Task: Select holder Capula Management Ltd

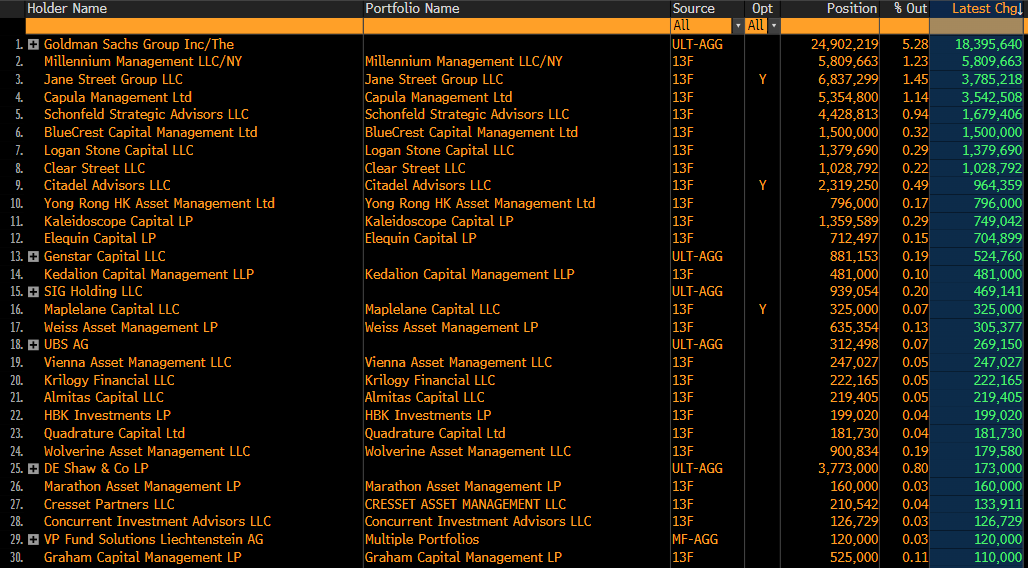Action: 118,97
